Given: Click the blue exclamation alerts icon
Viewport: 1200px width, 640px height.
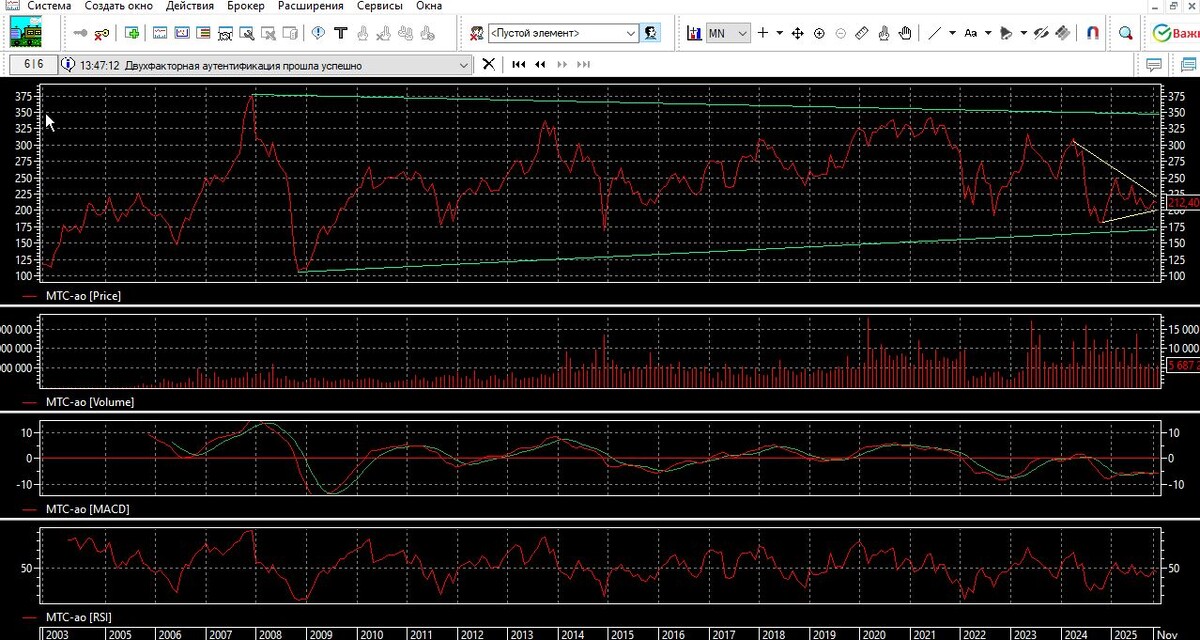Looking at the screenshot, I should click(317, 33).
